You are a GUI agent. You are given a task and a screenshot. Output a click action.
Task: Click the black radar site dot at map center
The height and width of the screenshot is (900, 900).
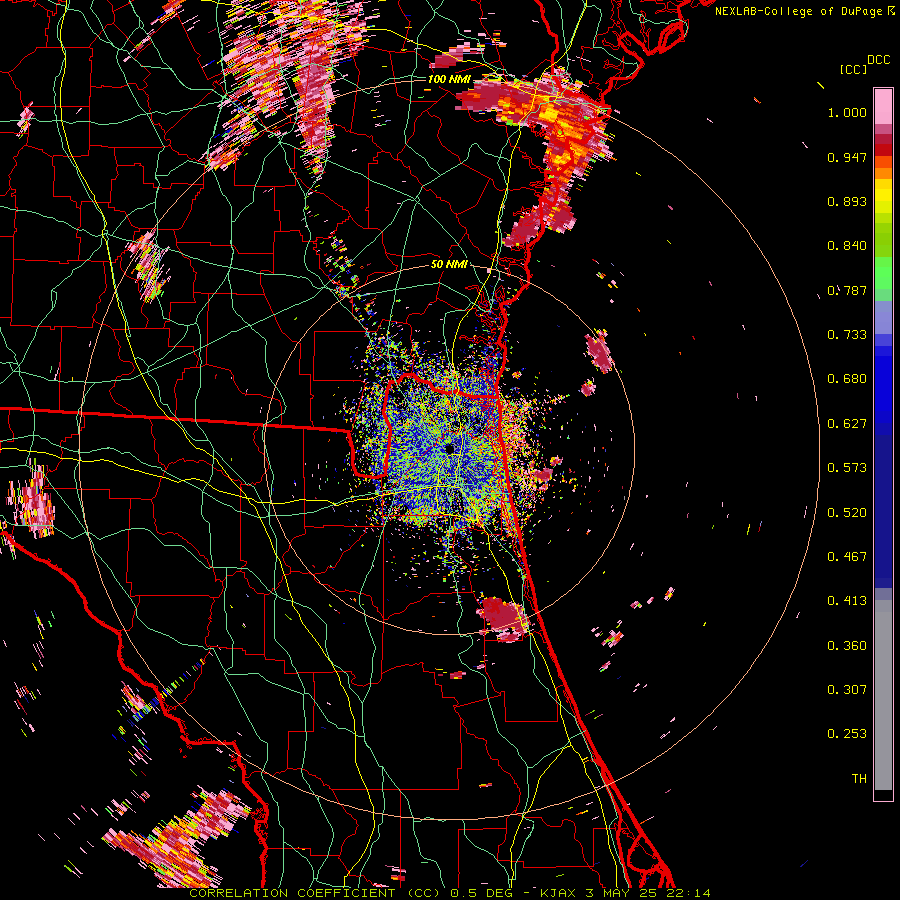pos(450,448)
